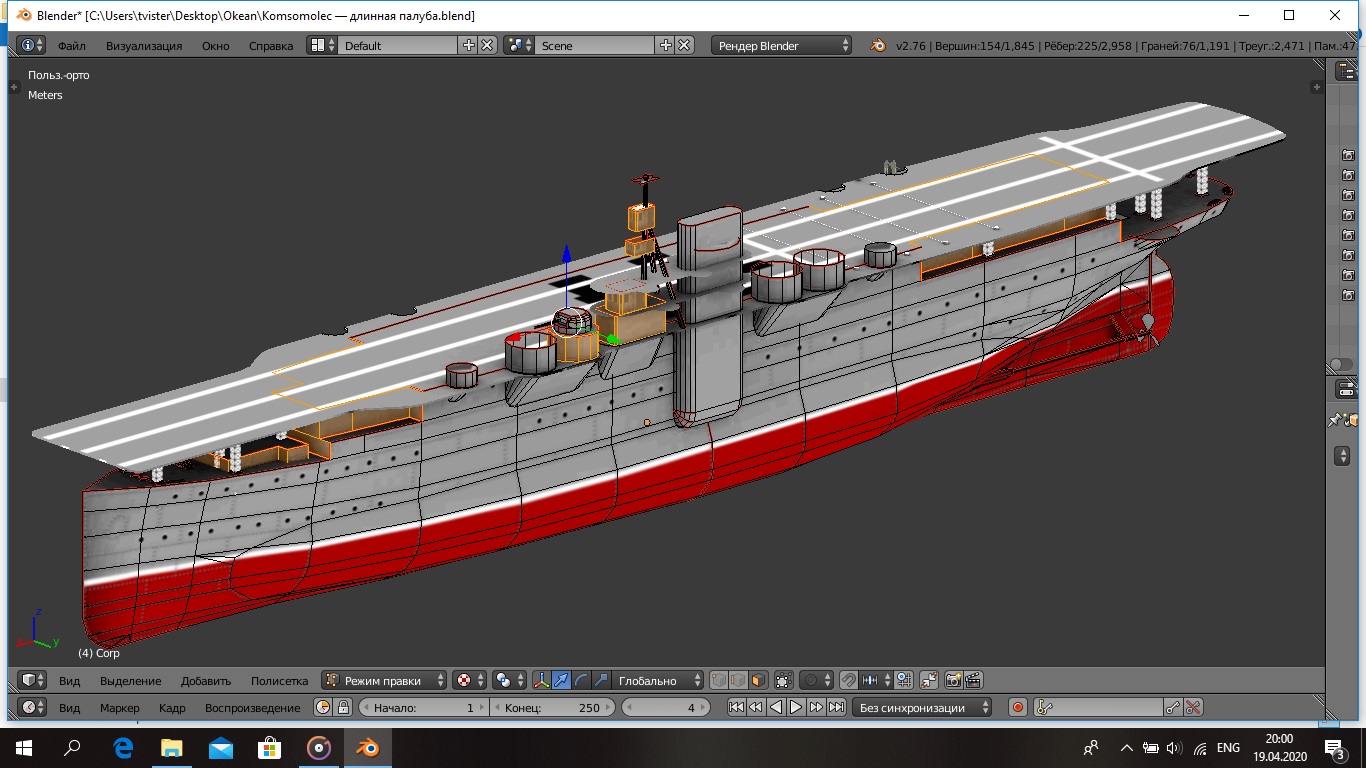The image size is (1366, 768).
Task: Click the snap magnet icon
Action: click(848, 680)
